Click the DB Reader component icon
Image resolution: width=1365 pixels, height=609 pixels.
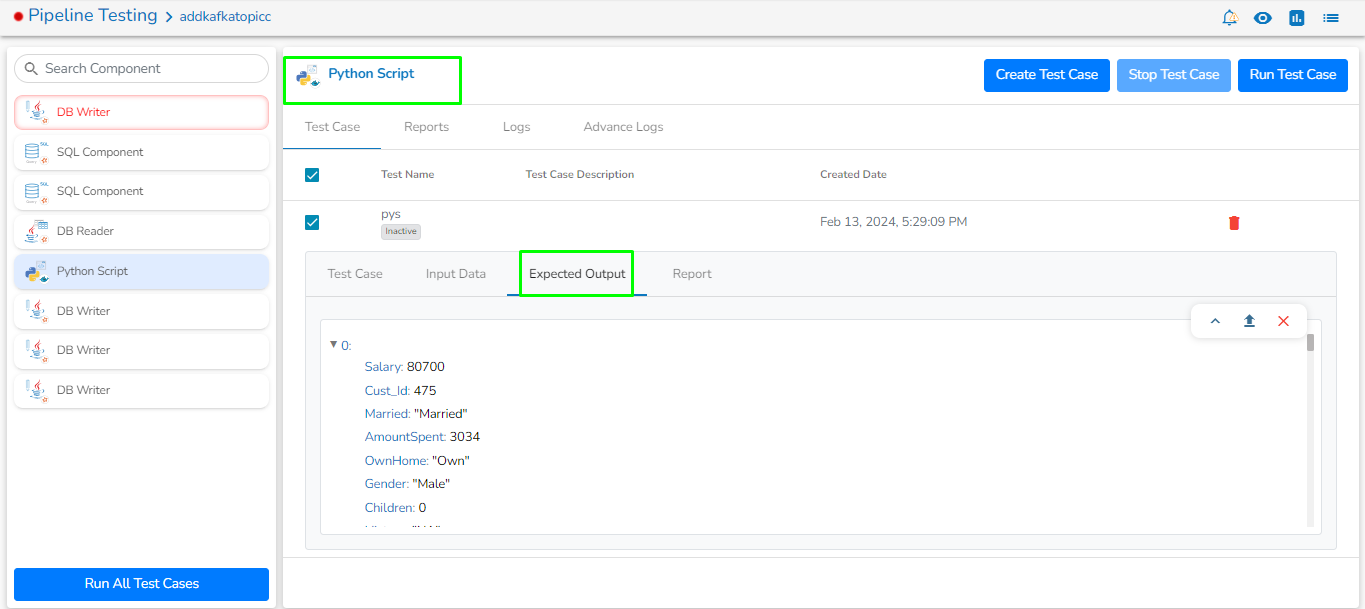(37, 231)
